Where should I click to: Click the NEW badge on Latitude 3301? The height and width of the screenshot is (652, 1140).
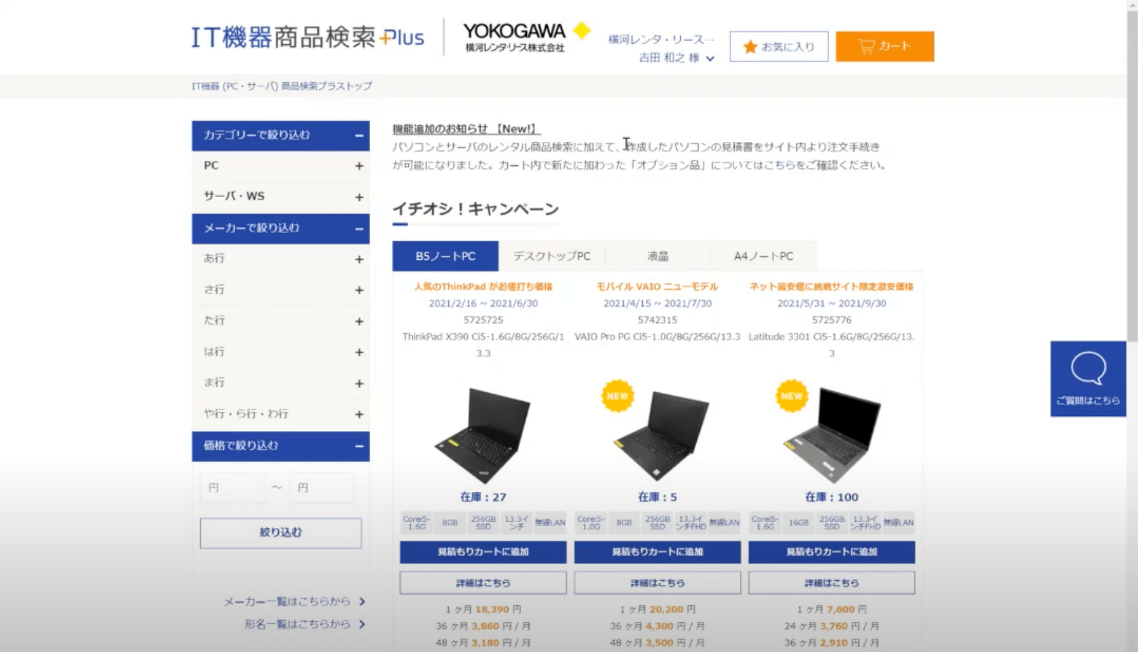[x=792, y=396]
